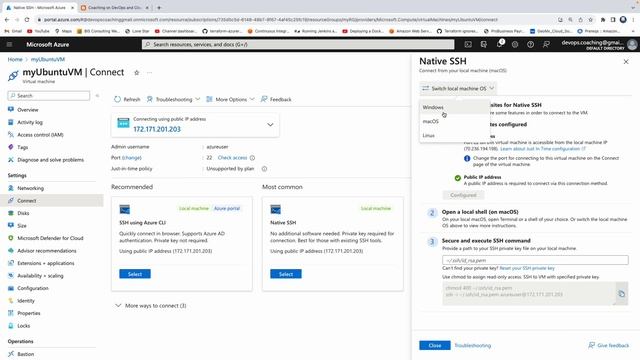Open Locks in the sidebar
The height and width of the screenshot is (360, 640).
pos(23,326)
